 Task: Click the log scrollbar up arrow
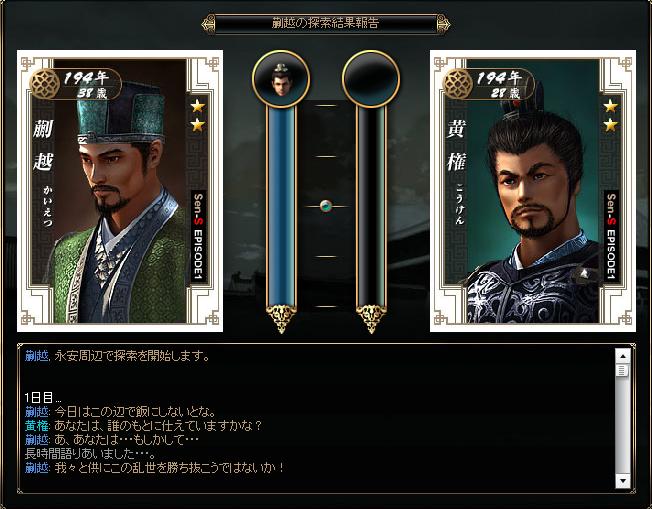tap(622, 356)
